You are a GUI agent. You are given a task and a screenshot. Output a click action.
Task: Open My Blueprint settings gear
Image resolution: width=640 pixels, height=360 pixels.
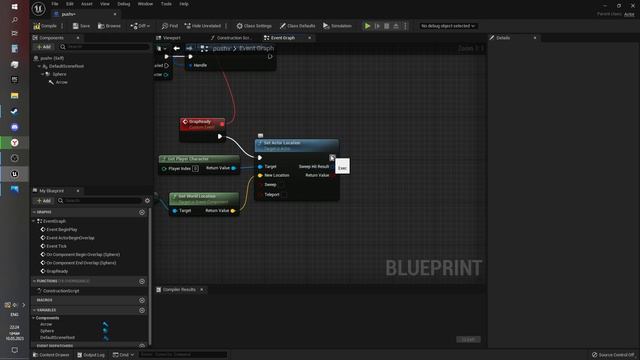point(147,201)
